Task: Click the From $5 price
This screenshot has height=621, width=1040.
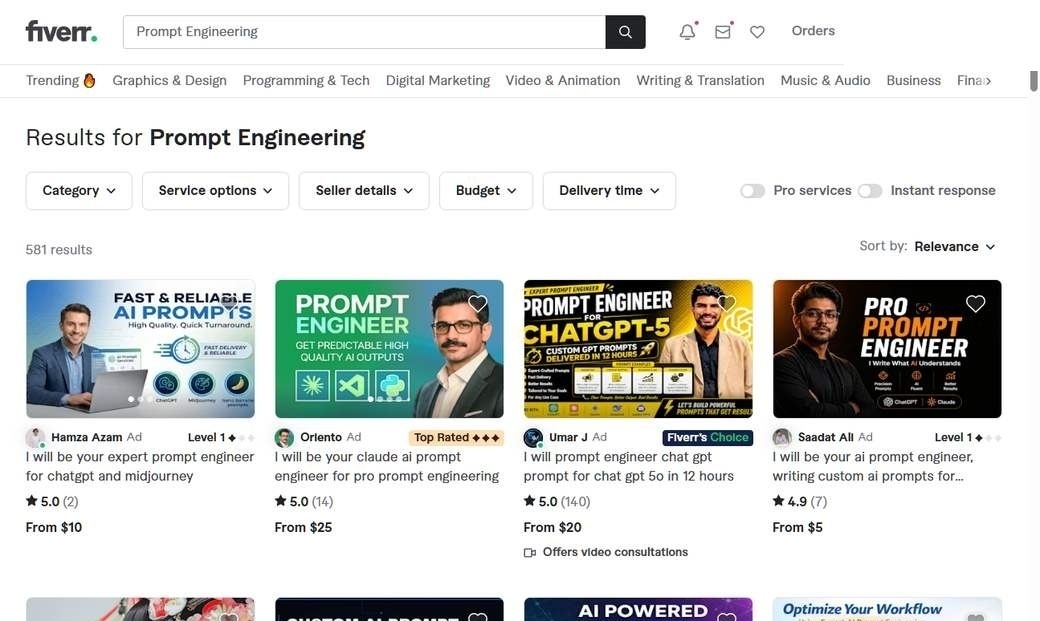Action: tap(797, 527)
